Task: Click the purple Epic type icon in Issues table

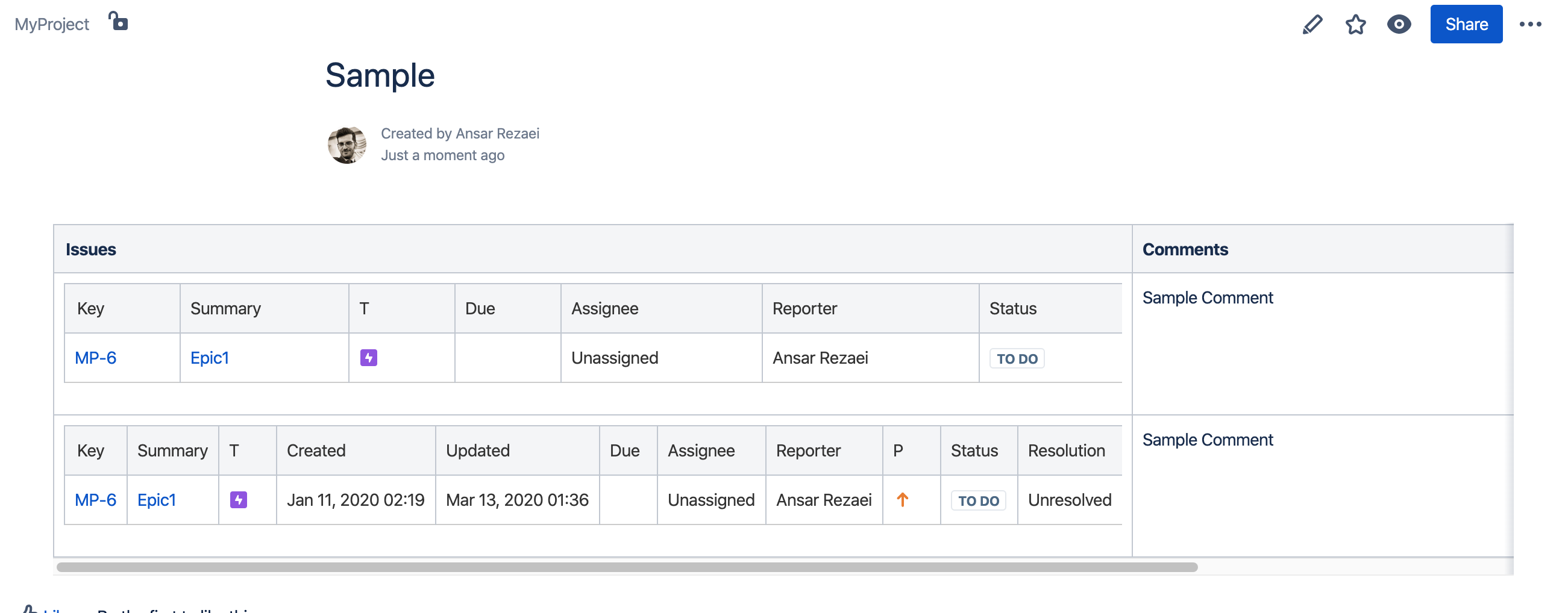Action: pos(369,358)
